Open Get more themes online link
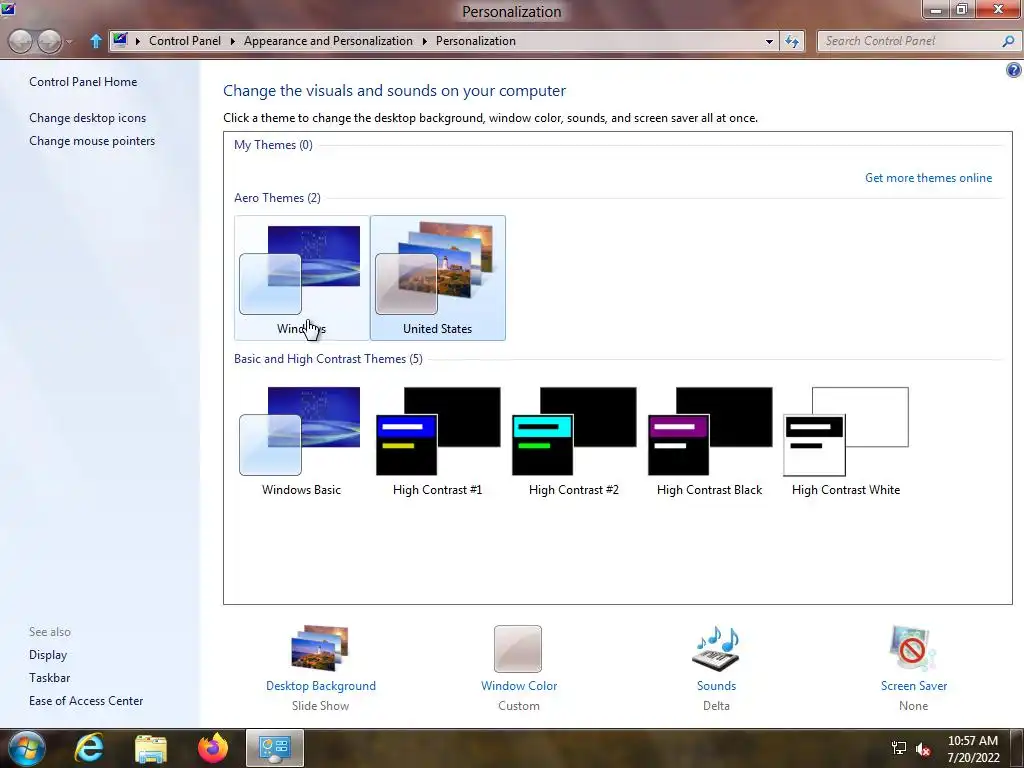Image resolution: width=1024 pixels, height=768 pixels. click(928, 178)
